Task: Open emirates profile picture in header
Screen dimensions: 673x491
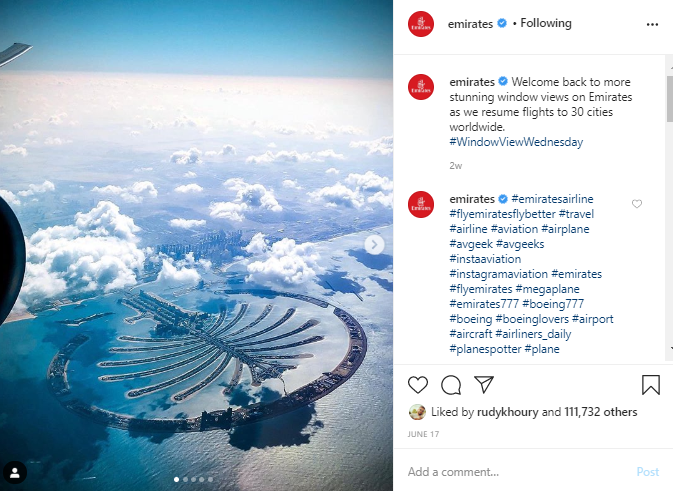Action: [x=421, y=24]
